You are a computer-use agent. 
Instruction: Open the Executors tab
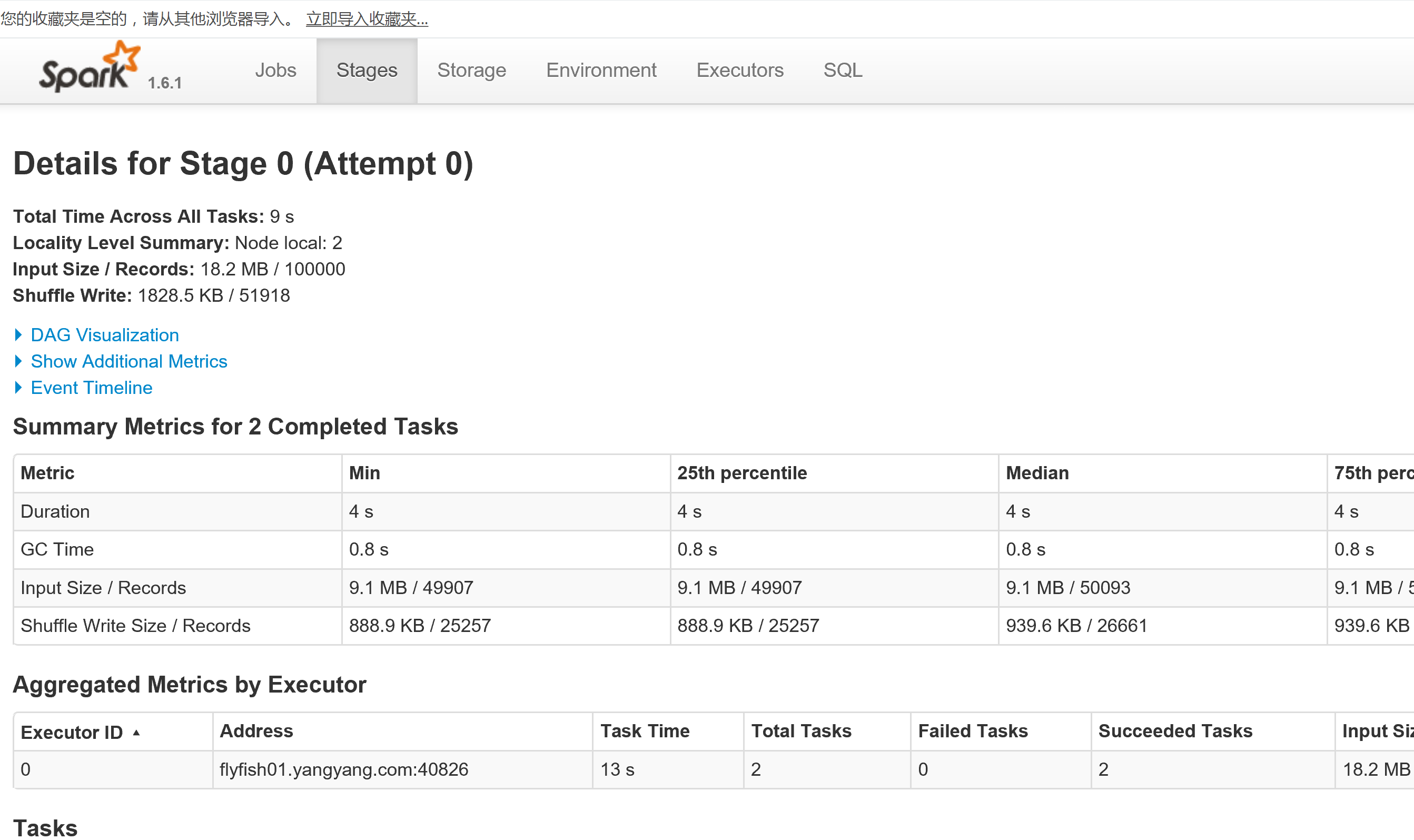click(x=740, y=70)
